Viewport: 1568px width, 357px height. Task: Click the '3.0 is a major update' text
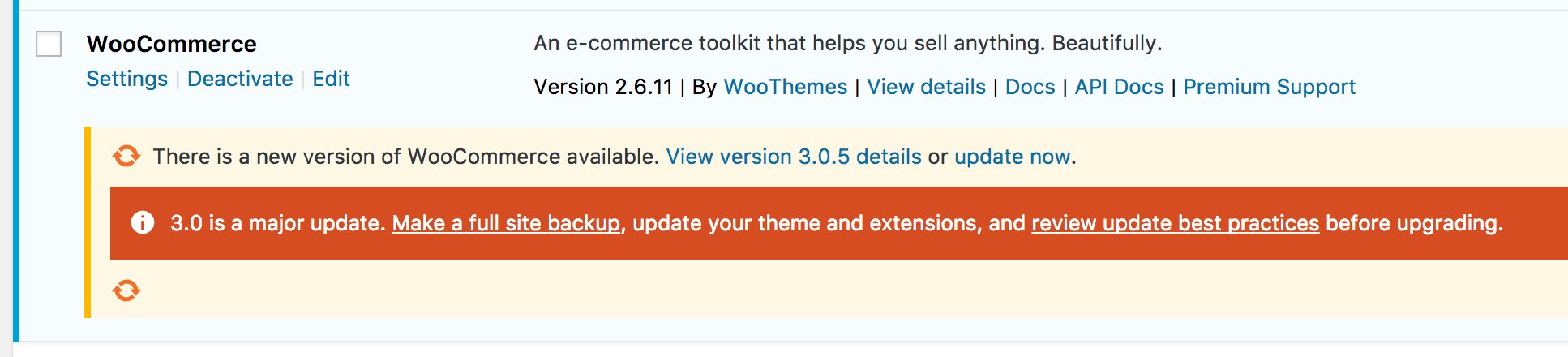click(277, 223)
